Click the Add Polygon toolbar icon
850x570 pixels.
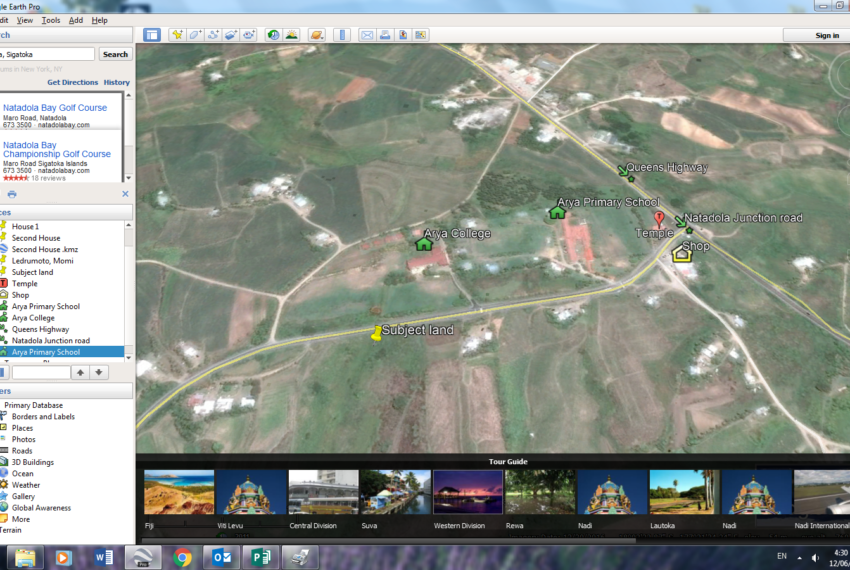[x=195, y=35]
